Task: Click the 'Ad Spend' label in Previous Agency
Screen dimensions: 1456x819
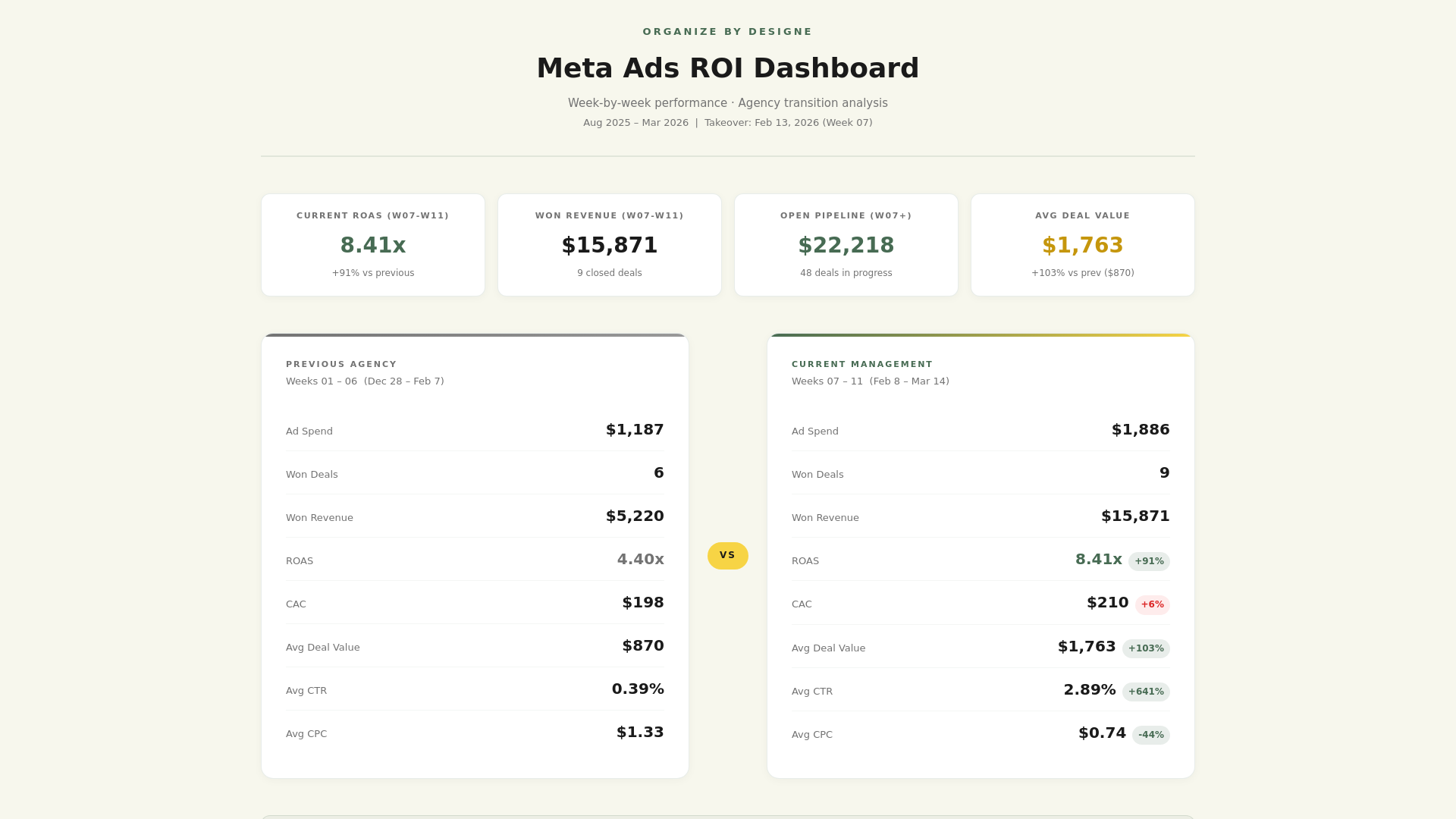Action: (x=309, y=431)
